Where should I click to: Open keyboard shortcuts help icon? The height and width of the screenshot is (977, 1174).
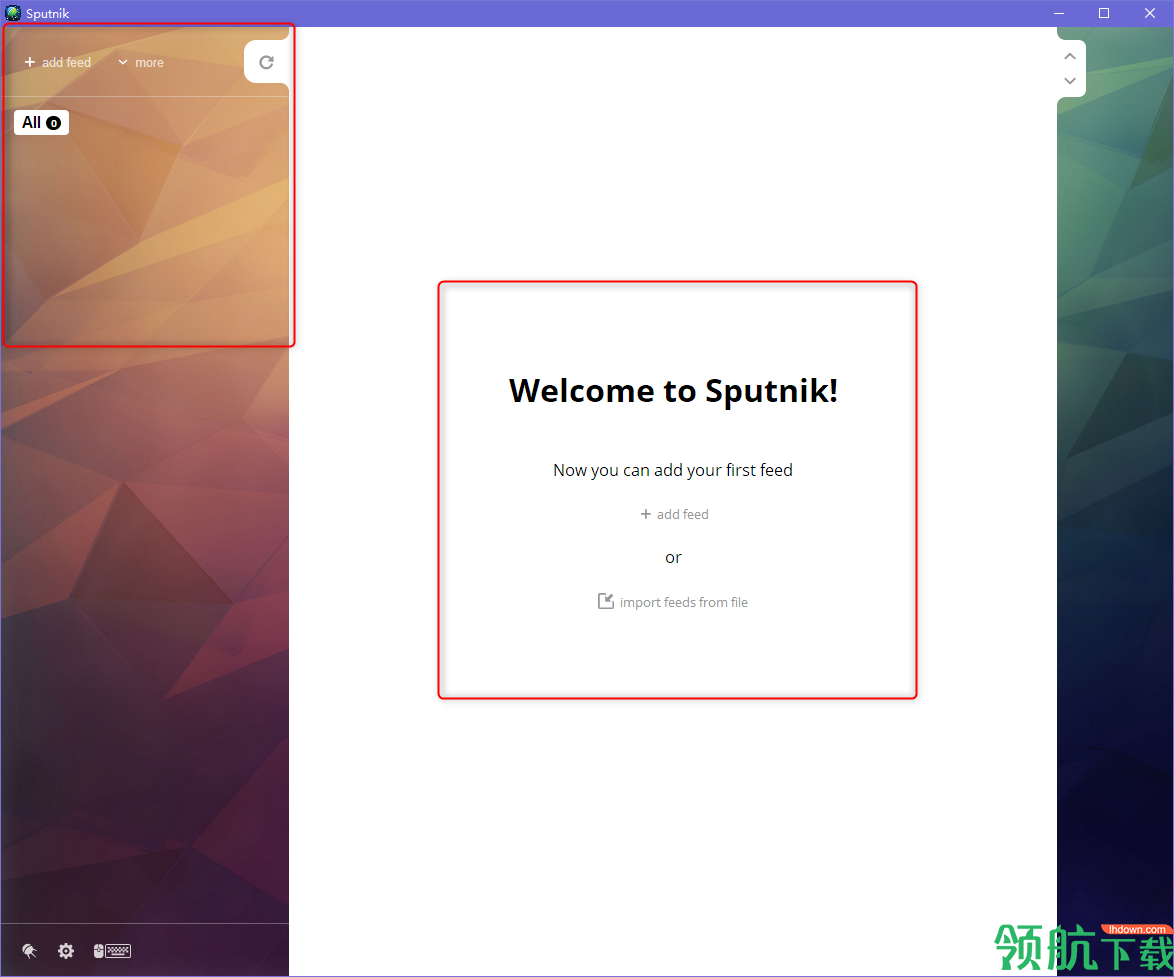[x=112, y=951]
